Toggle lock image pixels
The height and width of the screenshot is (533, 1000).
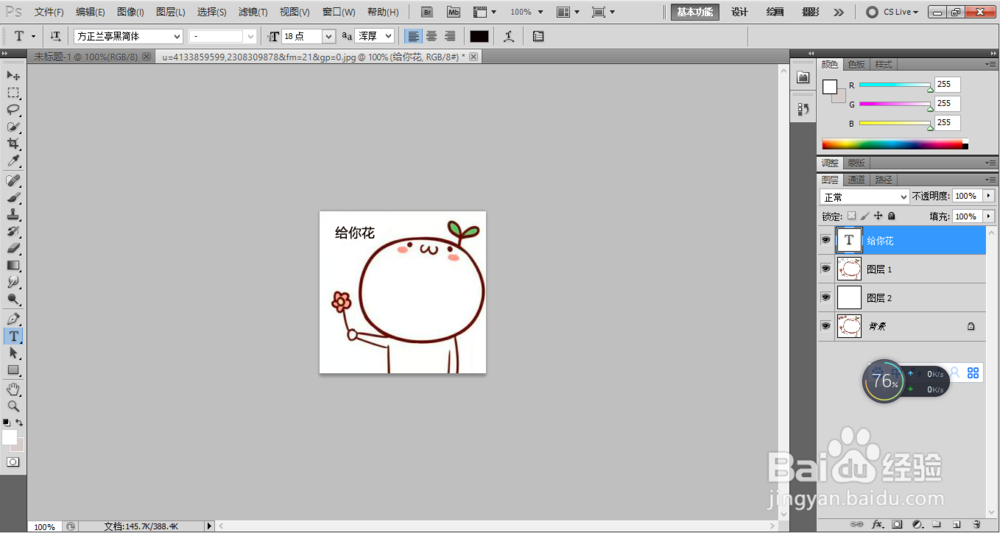coord(865,216)
